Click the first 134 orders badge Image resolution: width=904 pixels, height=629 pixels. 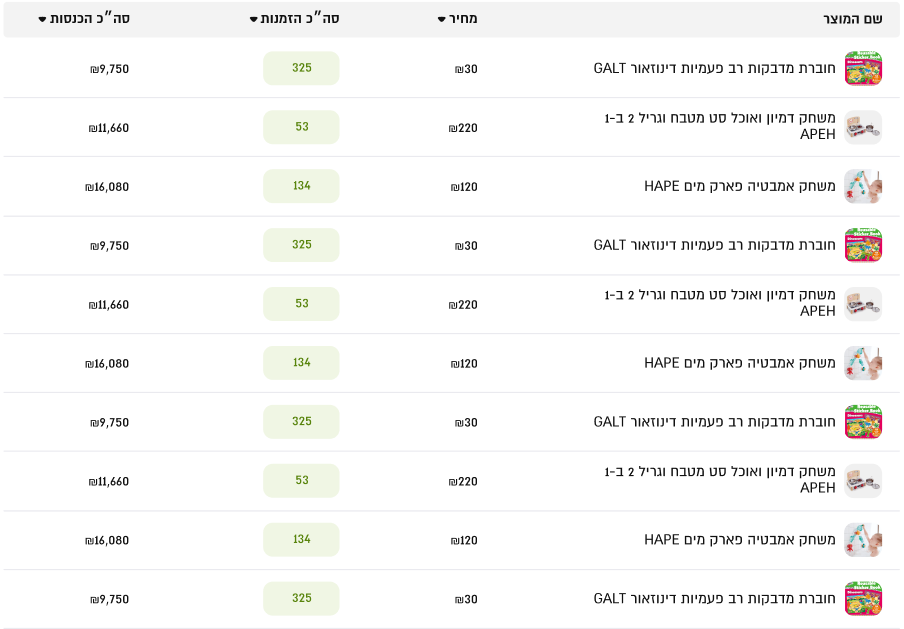[302, 186]
